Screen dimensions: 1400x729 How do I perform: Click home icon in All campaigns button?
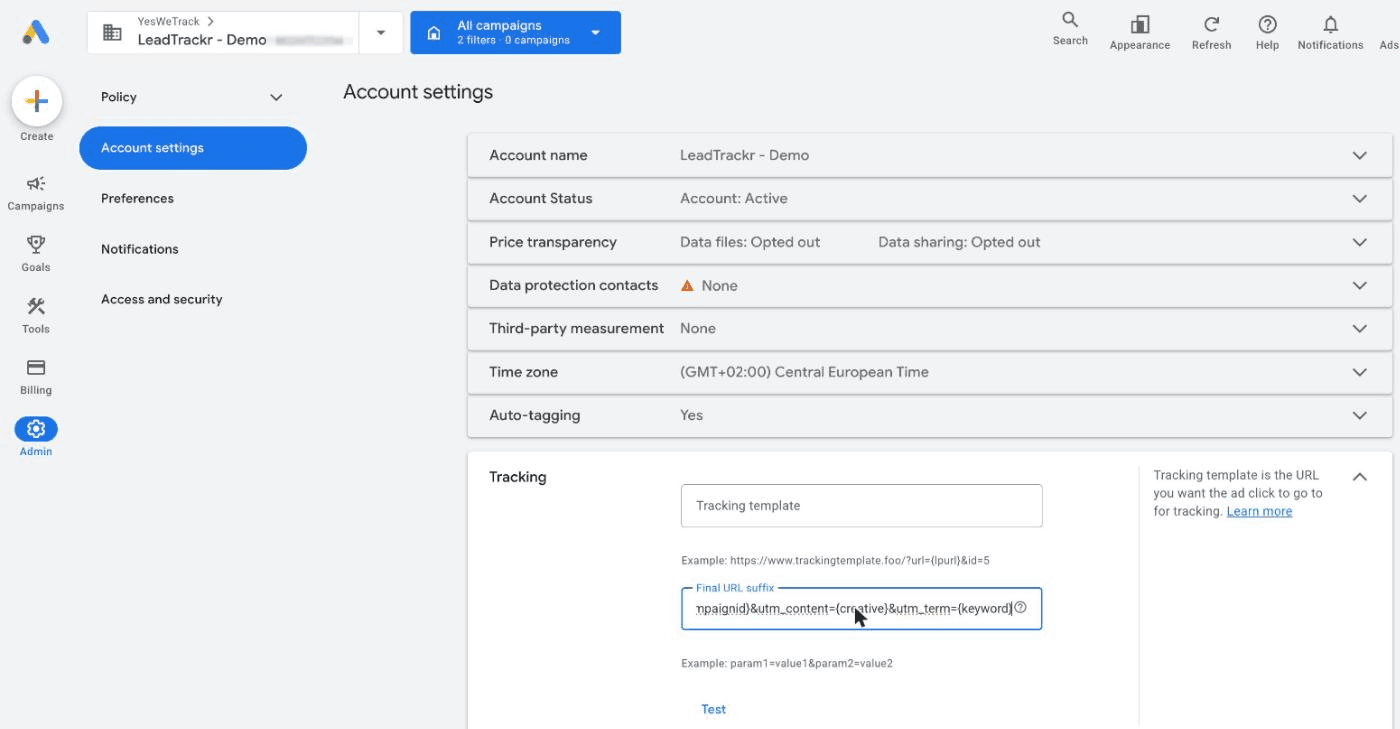pos(434,33)
